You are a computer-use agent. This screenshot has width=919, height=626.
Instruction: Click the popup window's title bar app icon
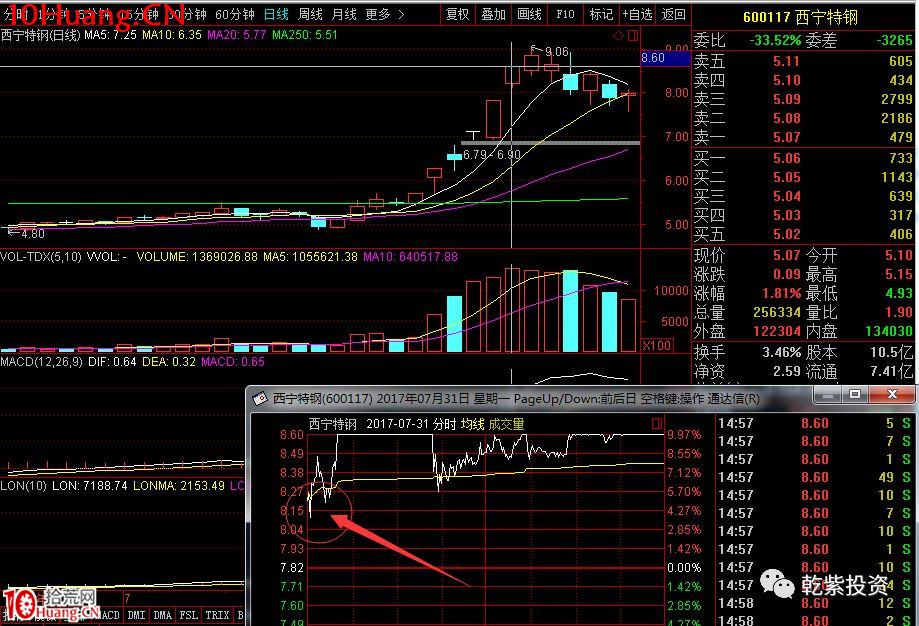[260, 399]
